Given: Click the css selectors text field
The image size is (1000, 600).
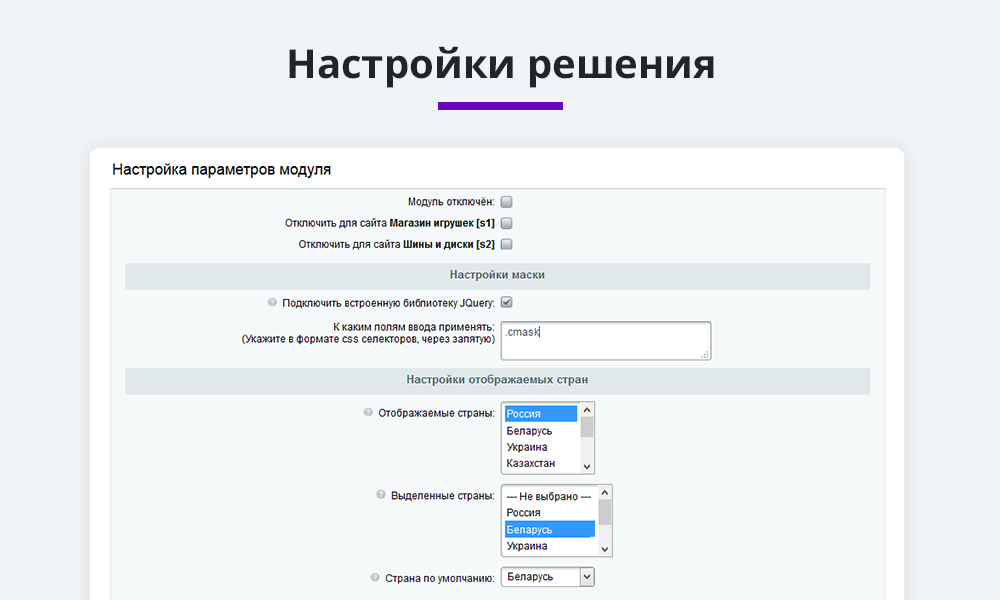Looking at the screenshot, I should tap(606, 340).
